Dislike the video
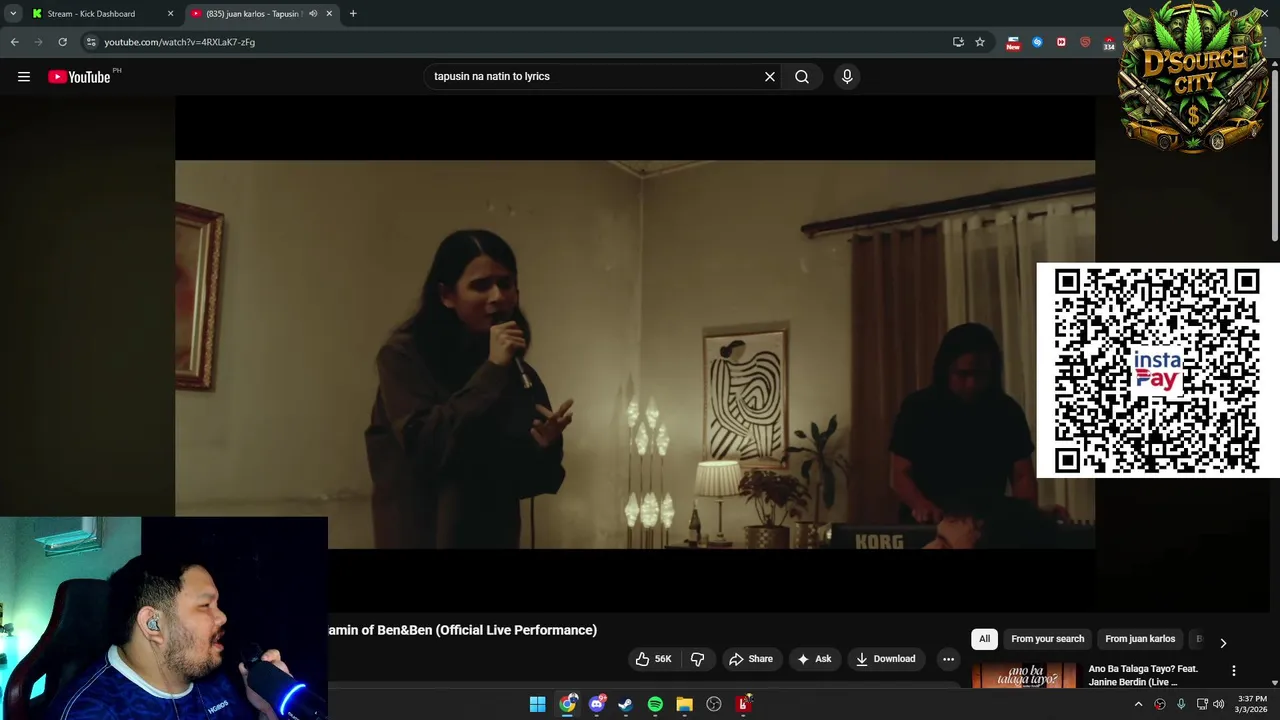The height and width of the screenshot is (720, 1280). pyautogui.click(x=697, y=659)
